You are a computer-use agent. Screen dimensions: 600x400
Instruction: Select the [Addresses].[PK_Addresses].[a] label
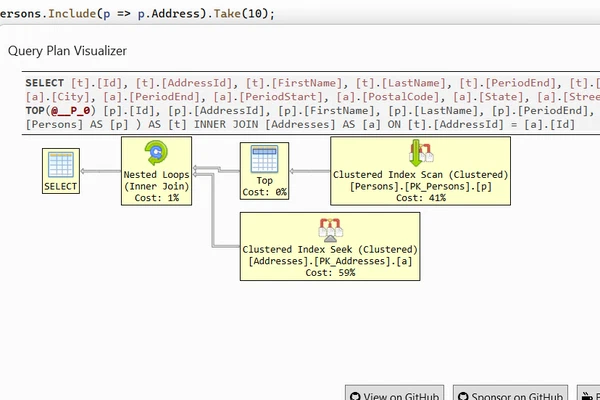click(330, 261)
